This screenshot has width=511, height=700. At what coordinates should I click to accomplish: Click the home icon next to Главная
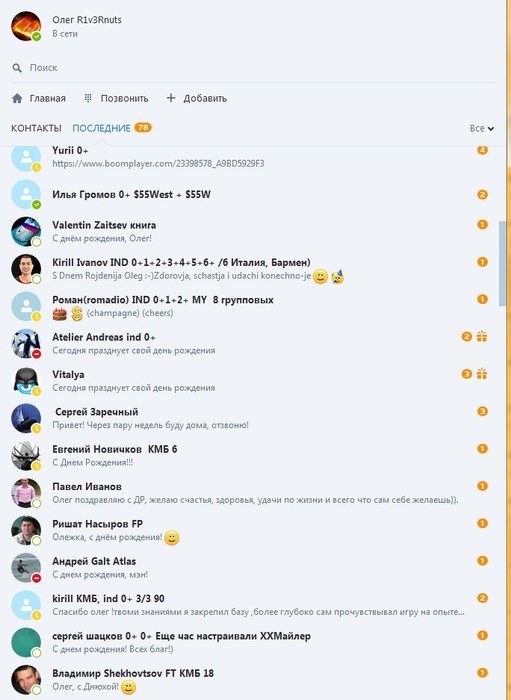[17, 98]
